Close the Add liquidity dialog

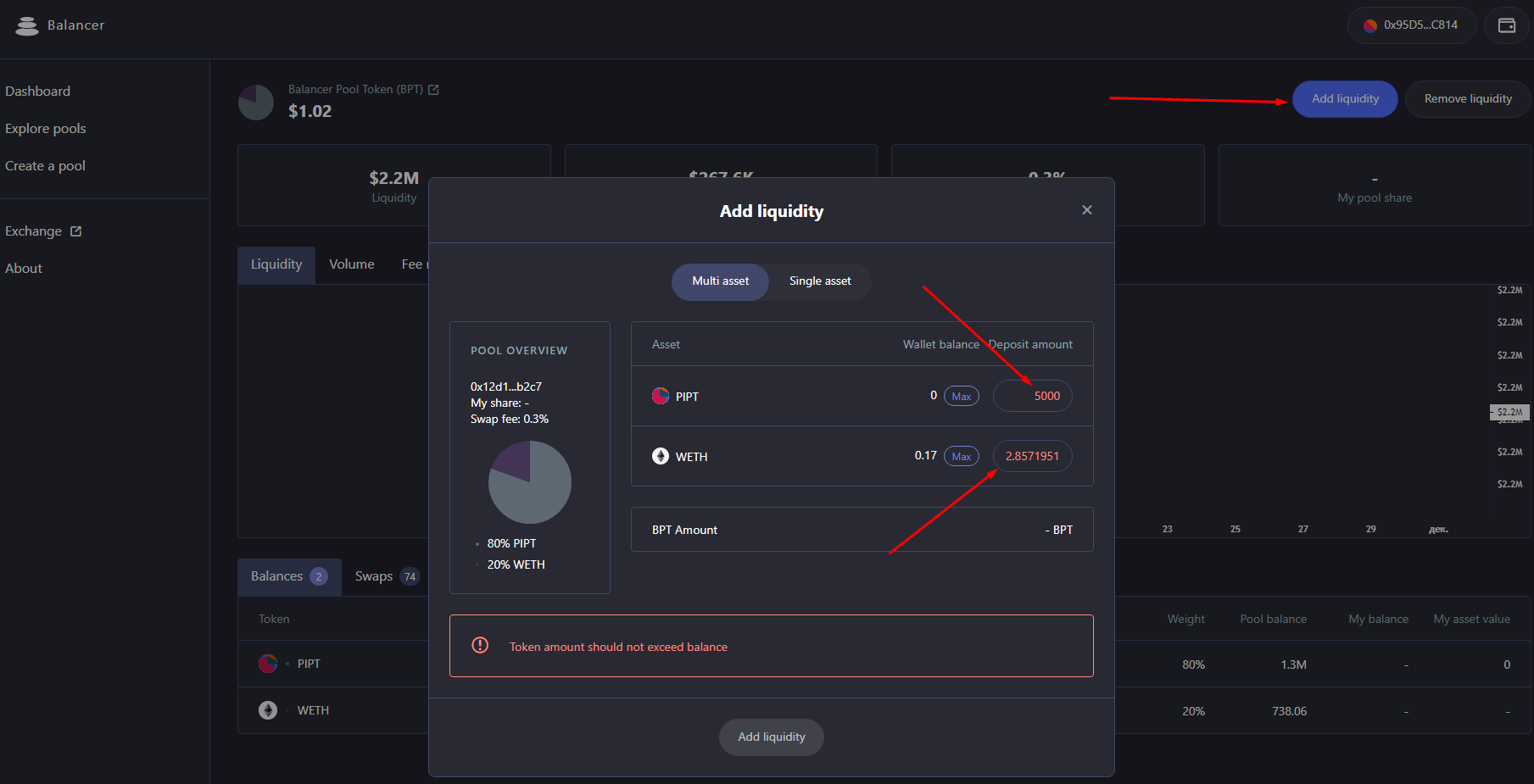(x=1086, y=210)
